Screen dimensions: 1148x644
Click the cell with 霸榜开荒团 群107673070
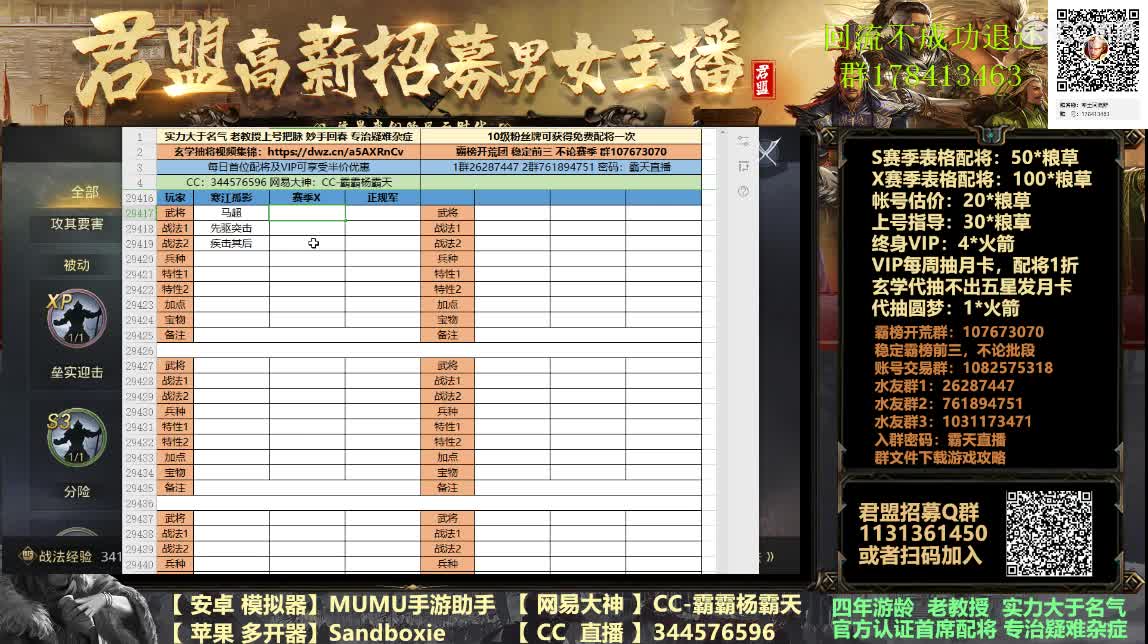561,151
